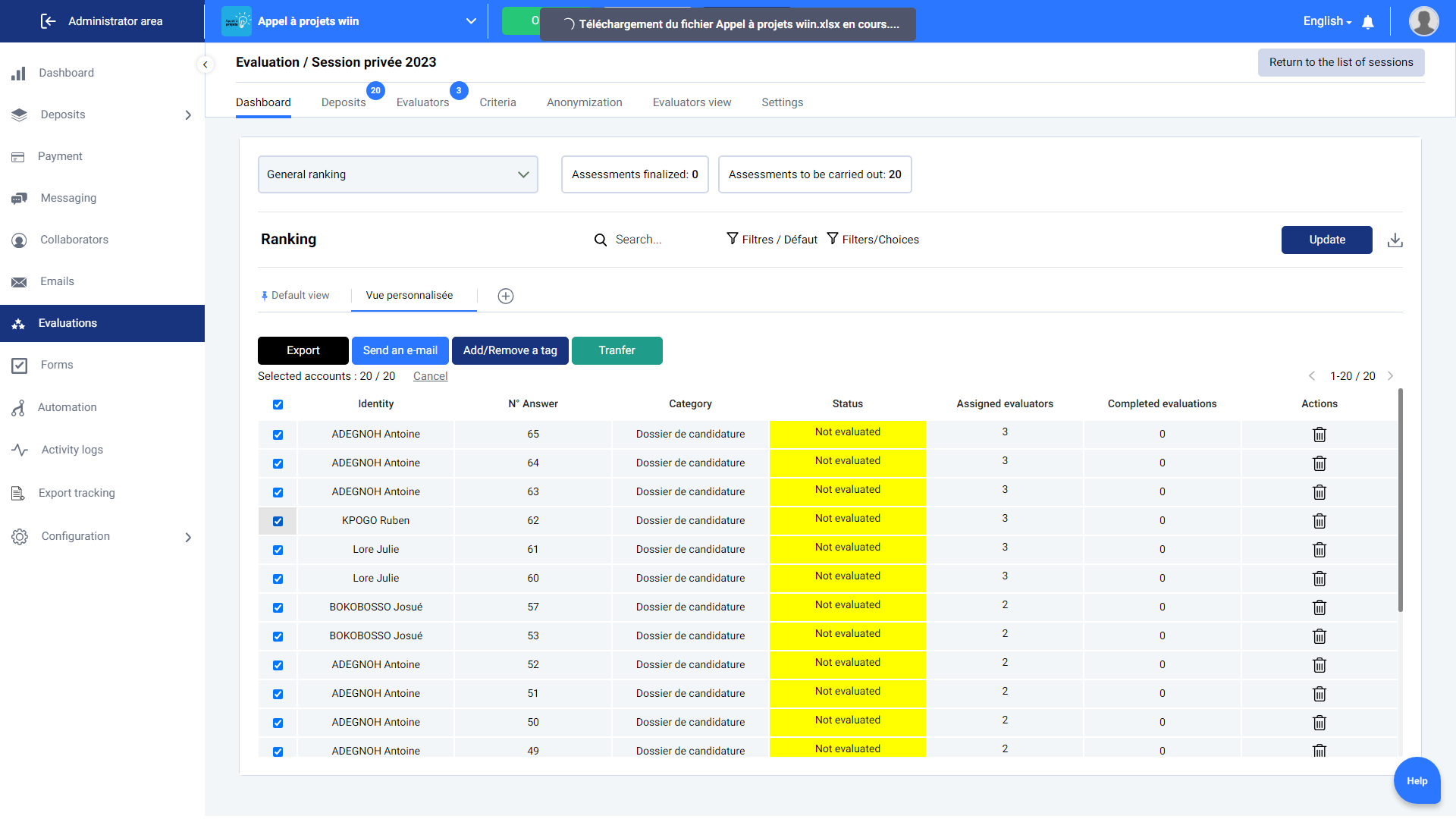Open the General ranking dropdown
Viewport: 1456px width, 819px height.
[x=398, y=174]
